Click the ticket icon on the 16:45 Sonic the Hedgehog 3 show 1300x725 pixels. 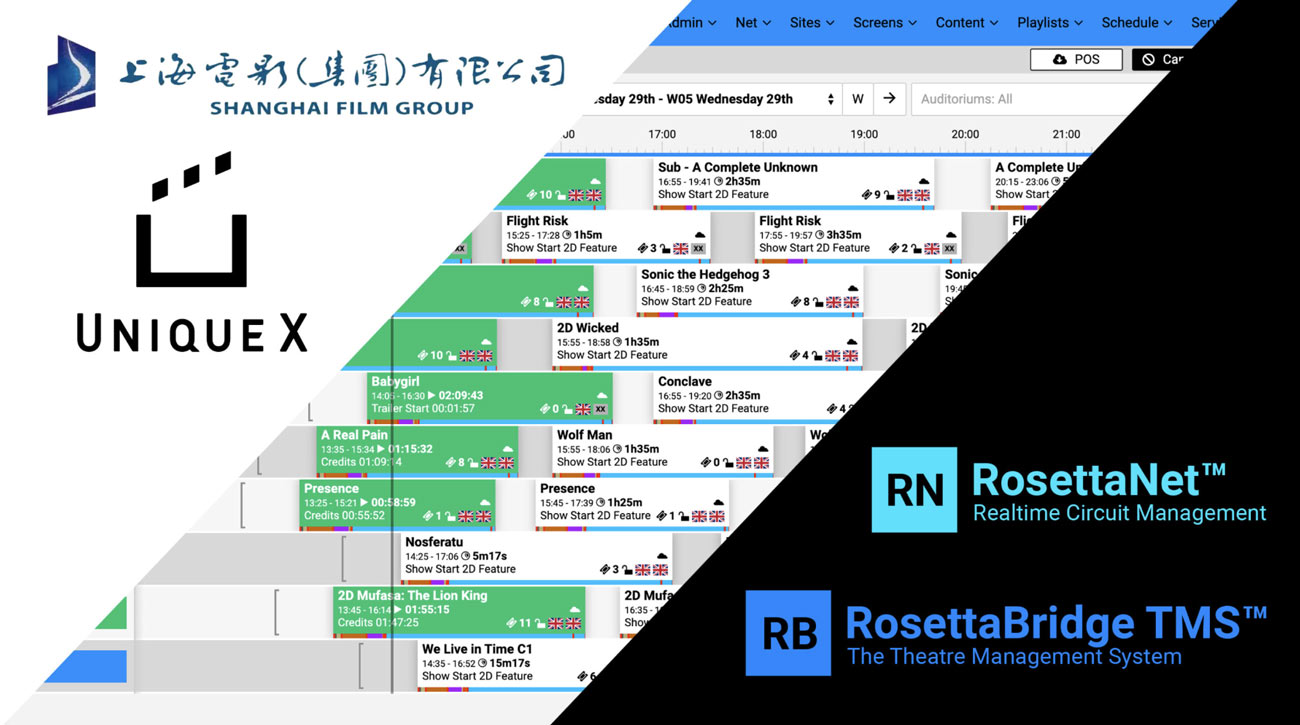[796, 302]
